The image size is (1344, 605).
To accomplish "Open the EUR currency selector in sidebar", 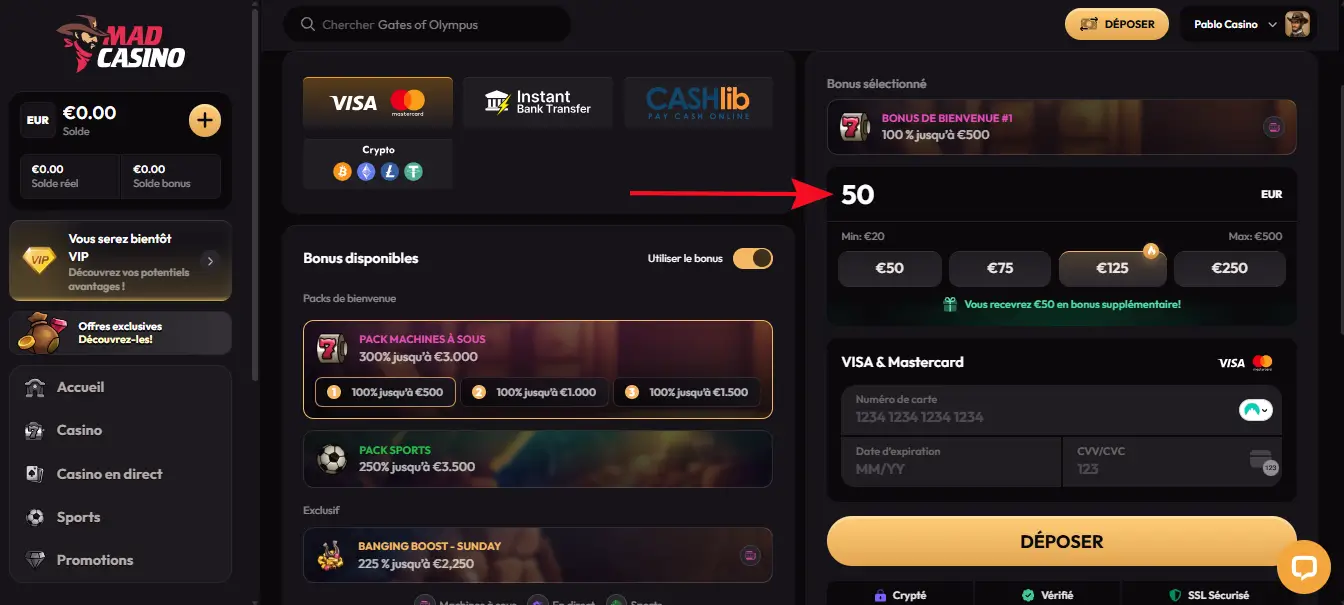I will click(x=38, y=120).
